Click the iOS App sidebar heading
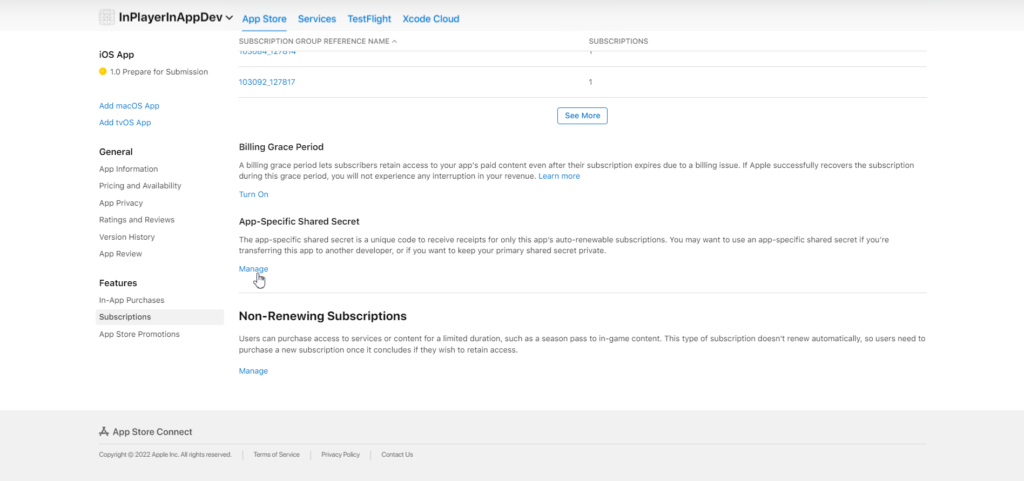 pos(117,55)
